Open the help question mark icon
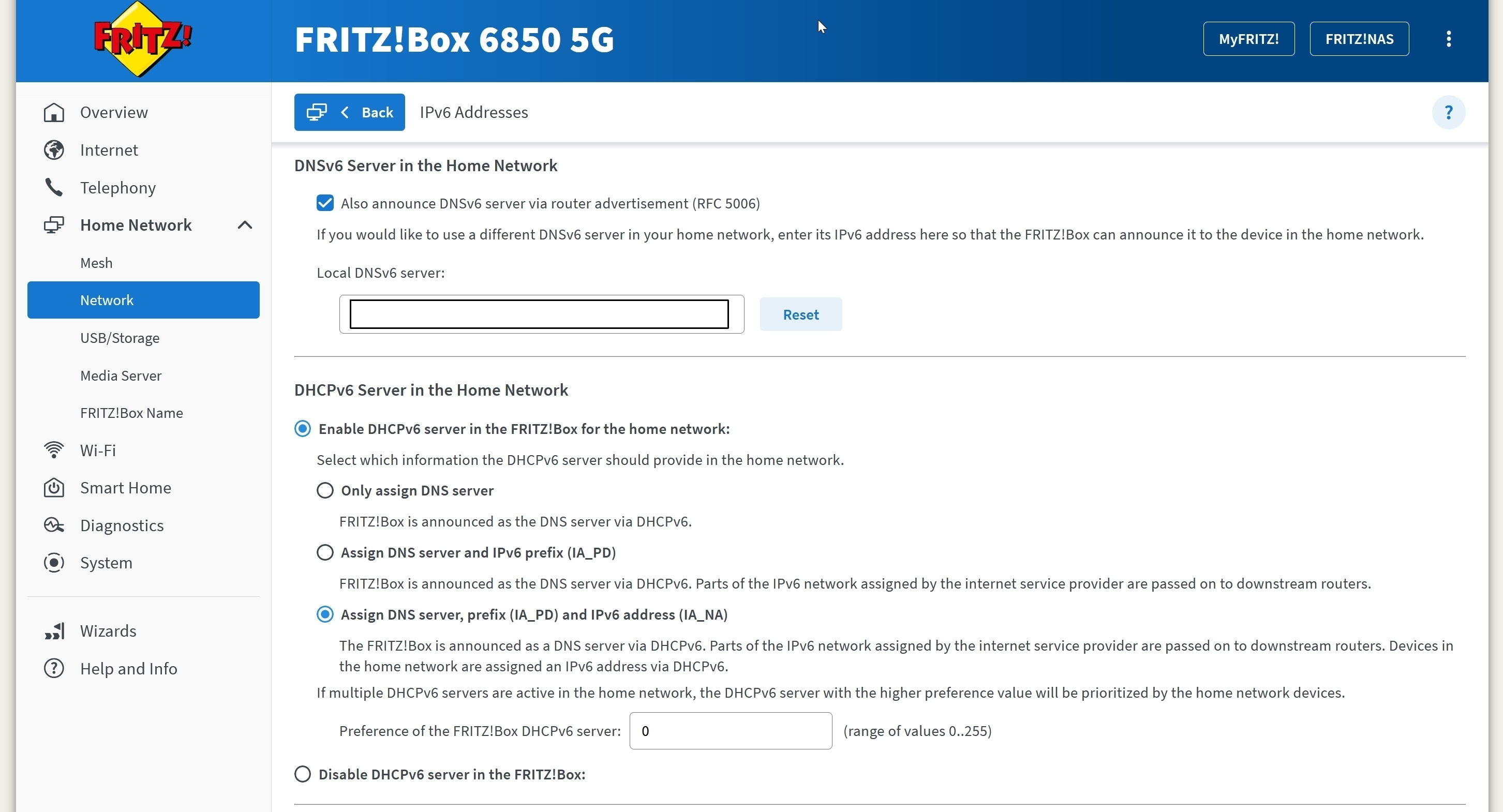 point(1448,112)
